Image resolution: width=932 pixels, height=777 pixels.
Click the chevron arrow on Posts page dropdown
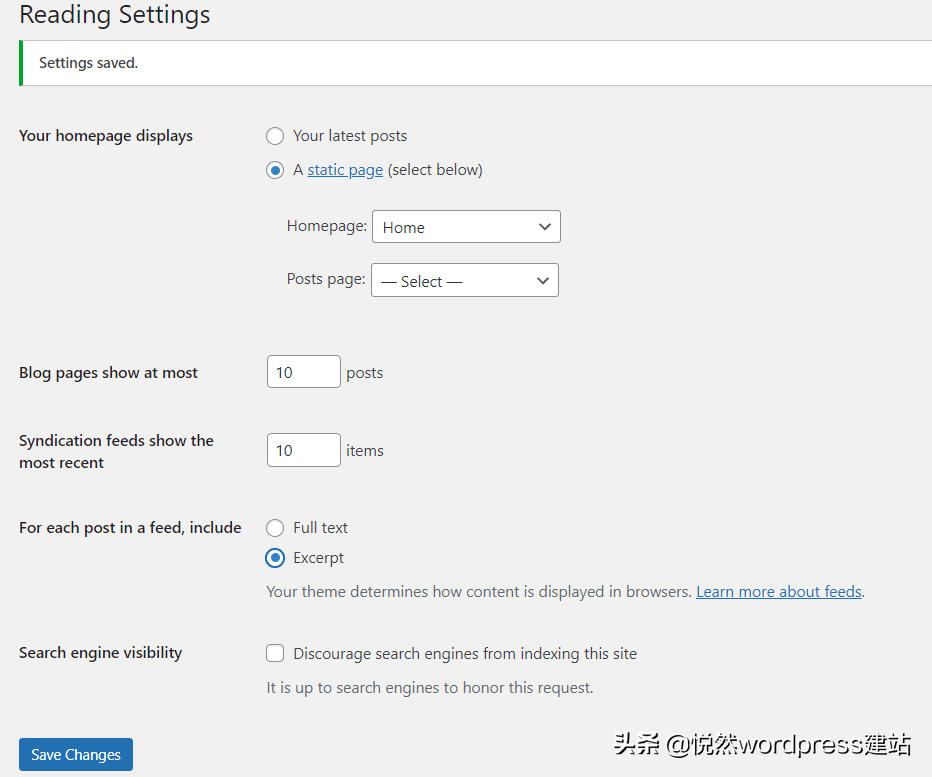[x=543, y=281]
